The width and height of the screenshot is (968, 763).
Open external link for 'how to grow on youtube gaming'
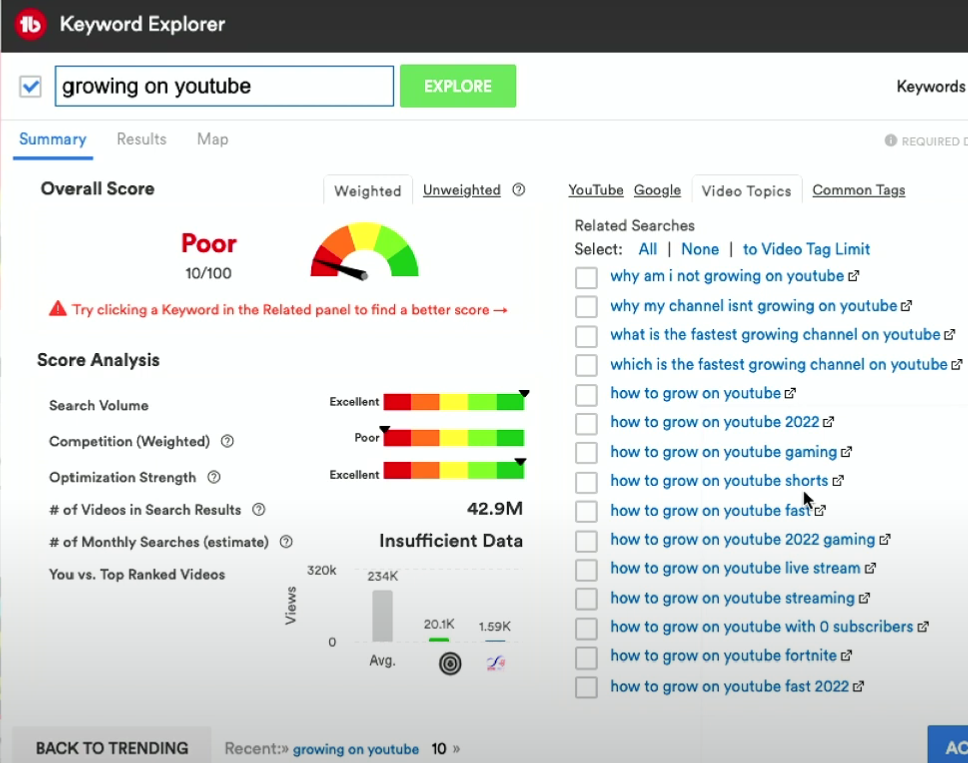tap(846, 452)
